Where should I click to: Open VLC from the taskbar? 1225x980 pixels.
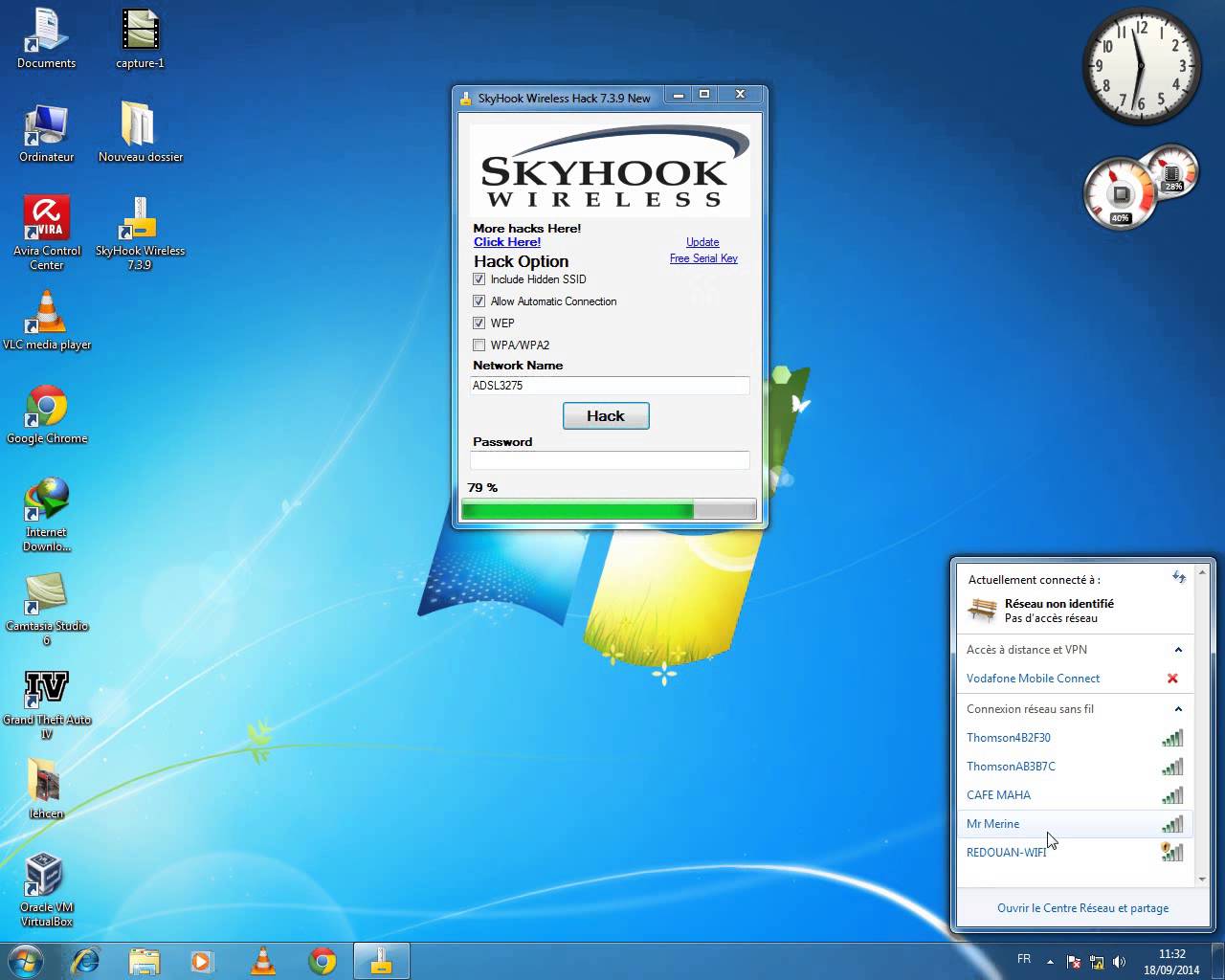click(x=262, y=960)
